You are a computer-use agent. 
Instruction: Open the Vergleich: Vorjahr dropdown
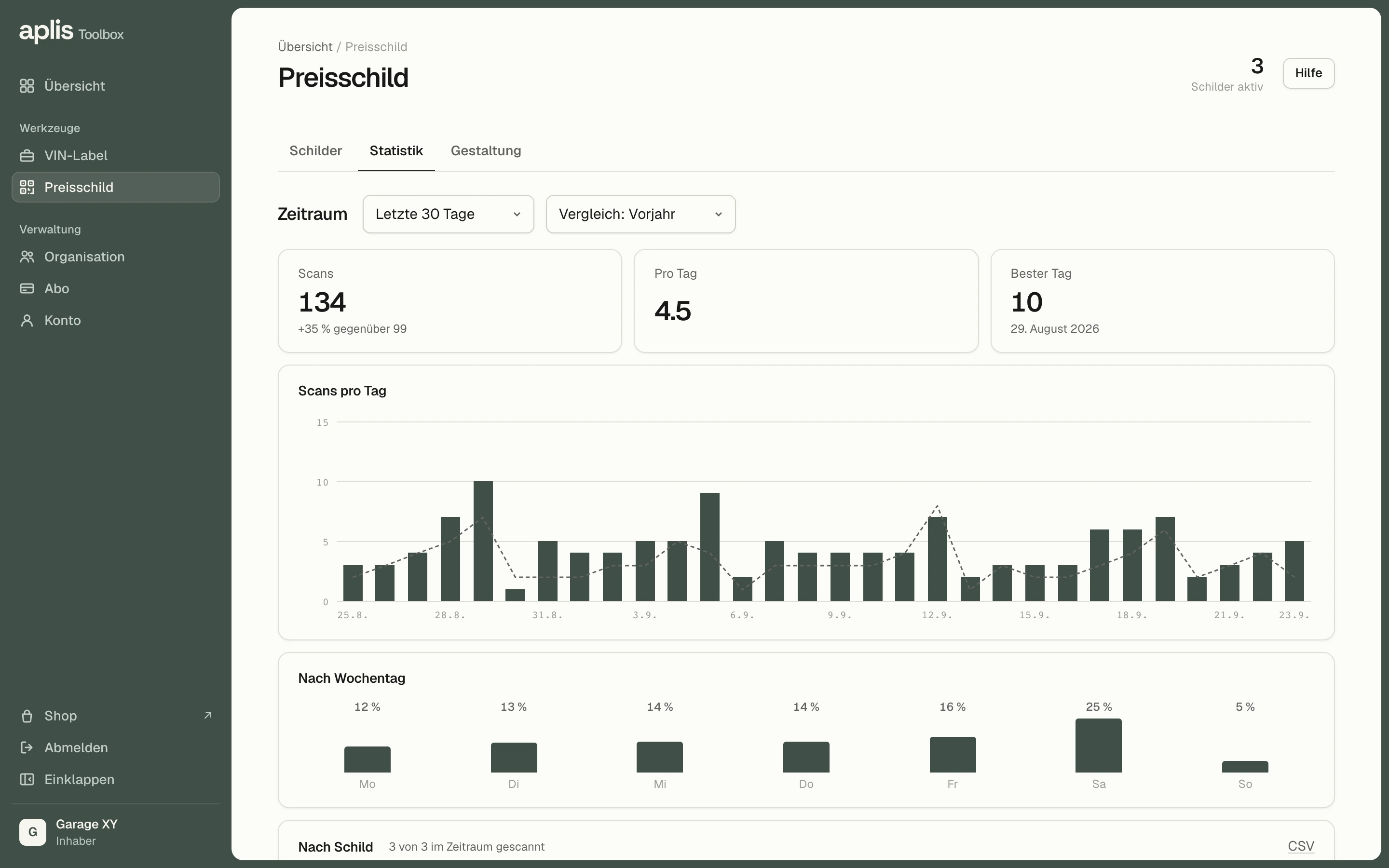point(640,214)
